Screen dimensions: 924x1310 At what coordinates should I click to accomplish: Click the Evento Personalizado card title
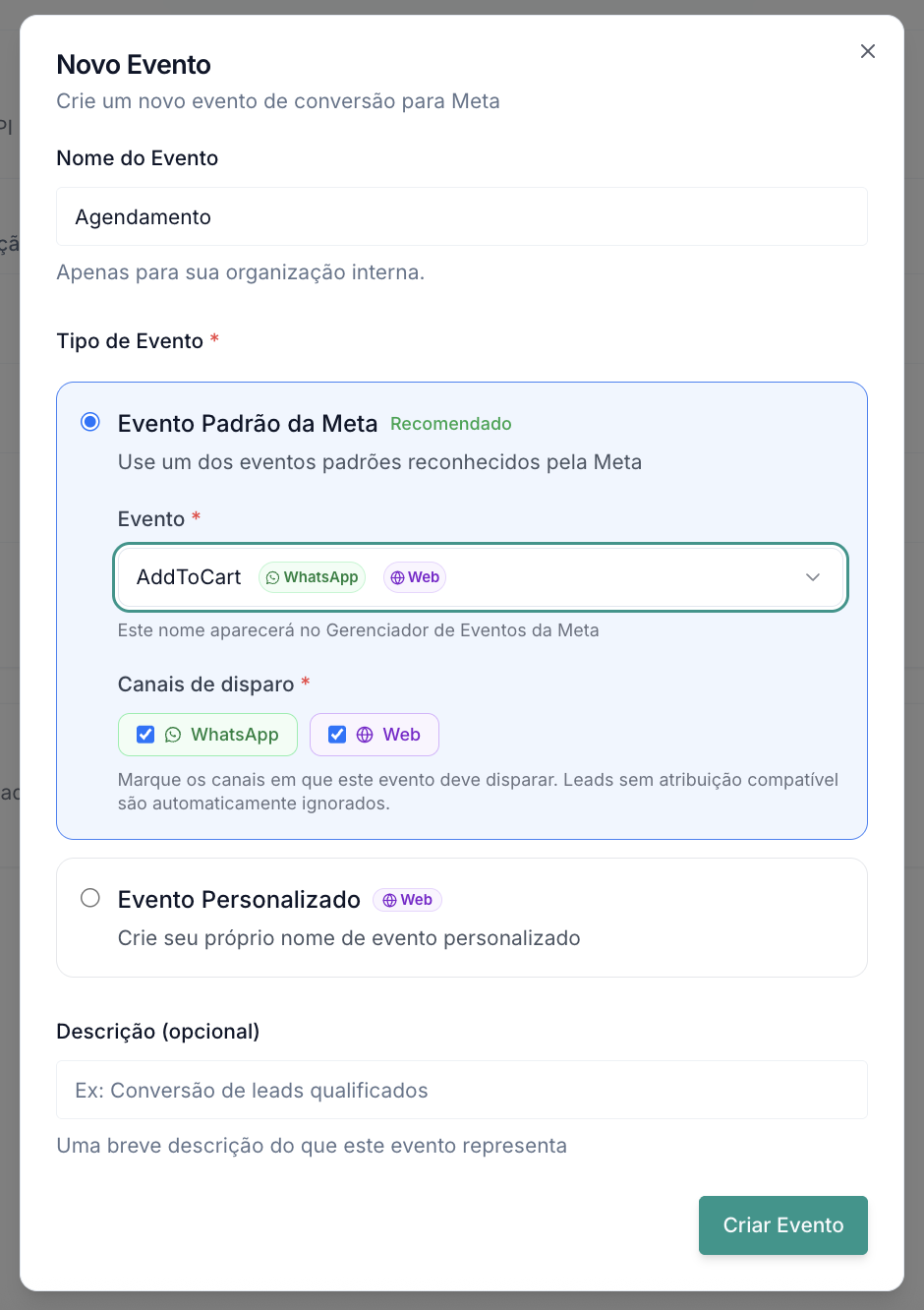click(239, 900)
